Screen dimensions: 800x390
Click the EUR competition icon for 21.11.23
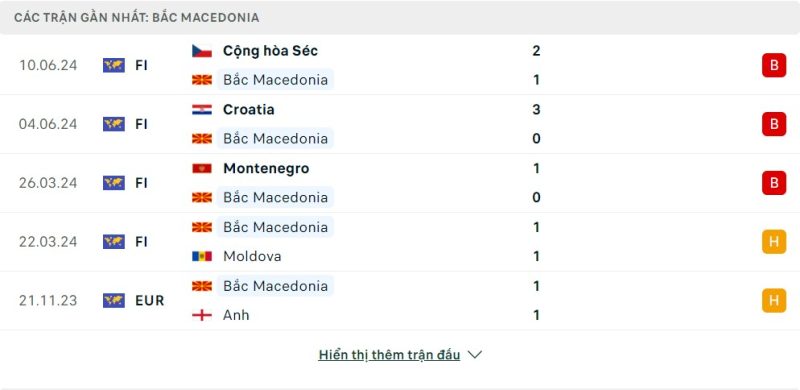pos(114,300)
